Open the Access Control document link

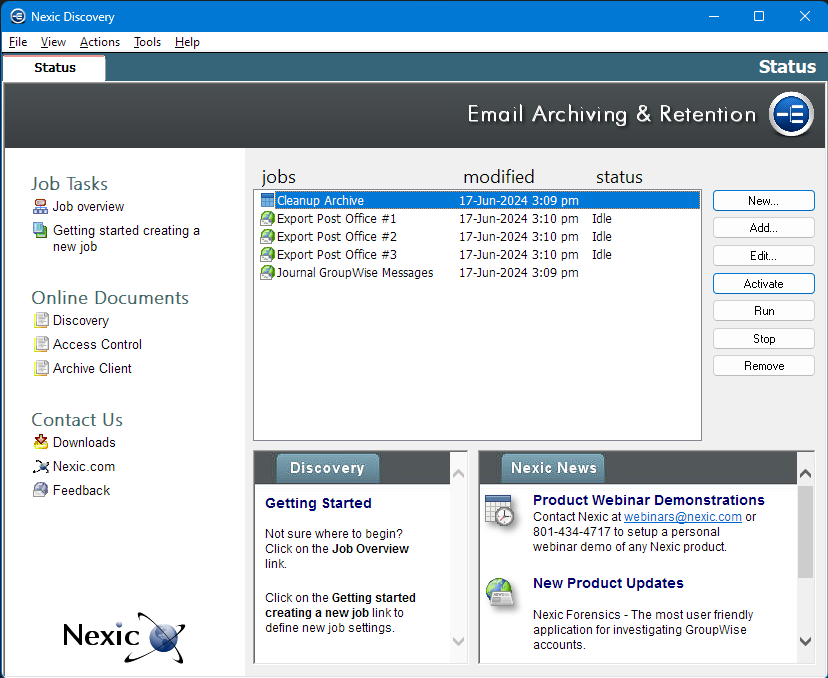tap(97, 344)
